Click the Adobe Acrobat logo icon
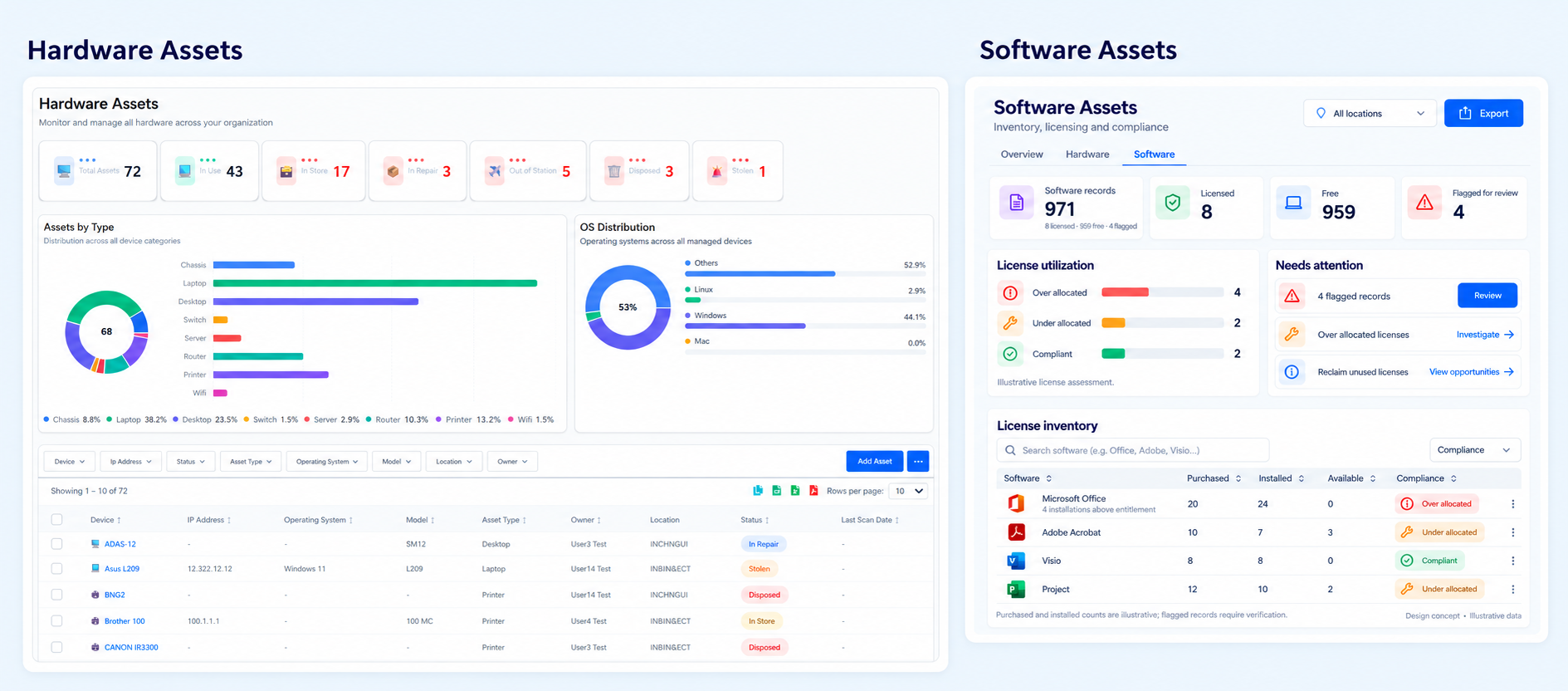Screen dimensions: 1568x691 pos(1016,532)
